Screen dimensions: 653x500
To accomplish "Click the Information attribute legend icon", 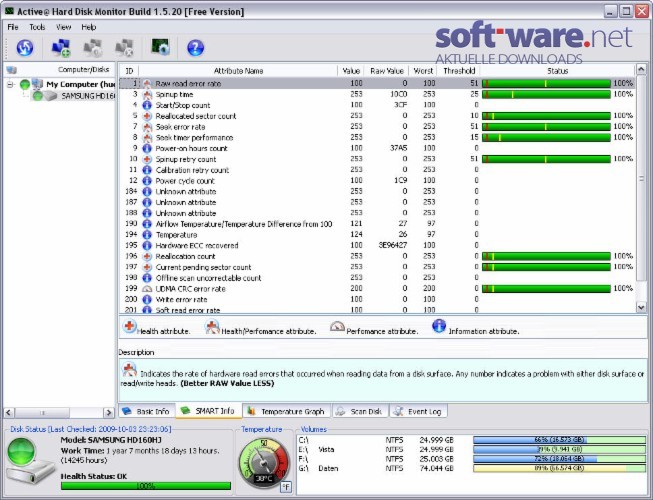I will [x=439, y=326].
